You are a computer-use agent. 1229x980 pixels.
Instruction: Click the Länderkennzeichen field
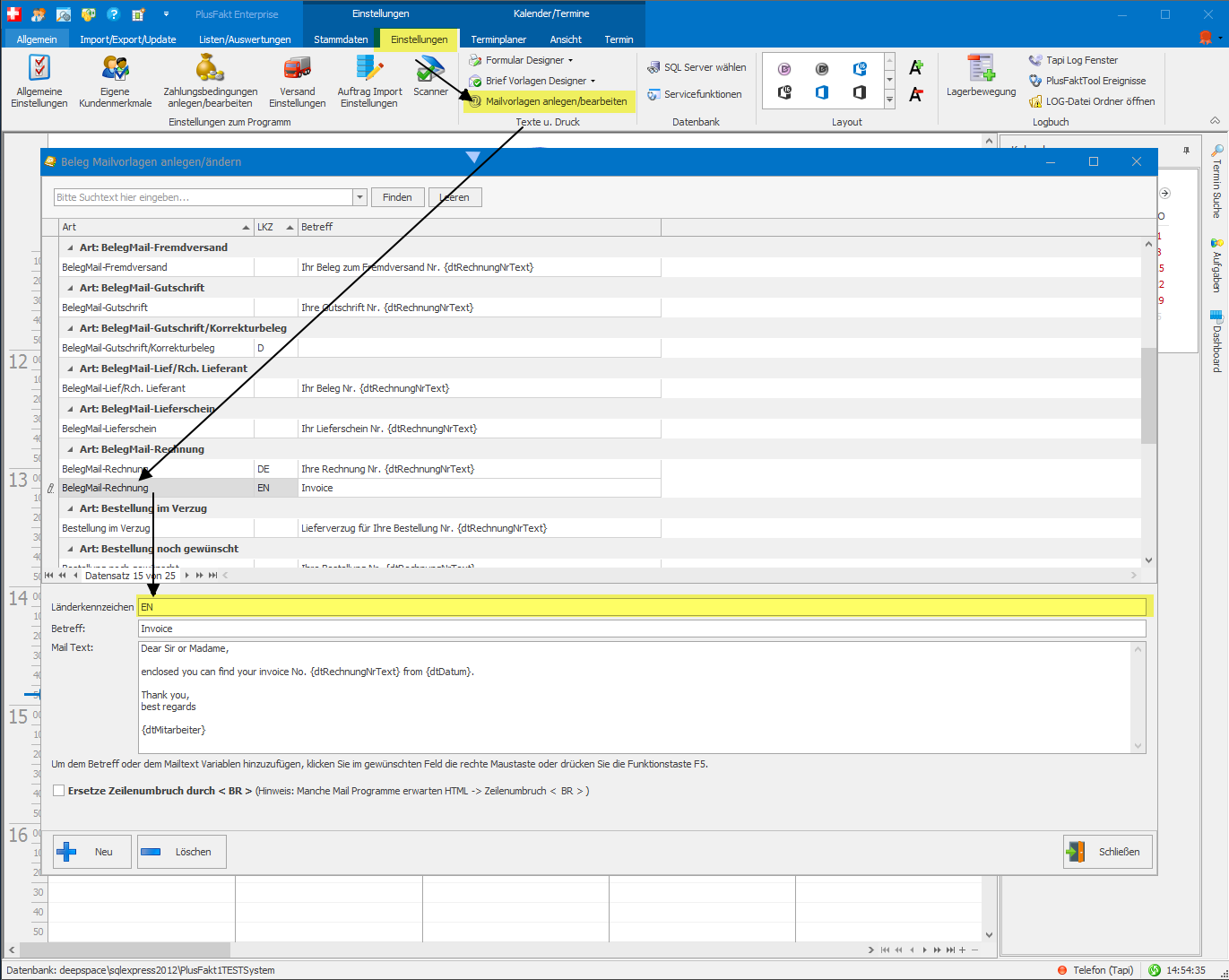(x=642, y=607)
